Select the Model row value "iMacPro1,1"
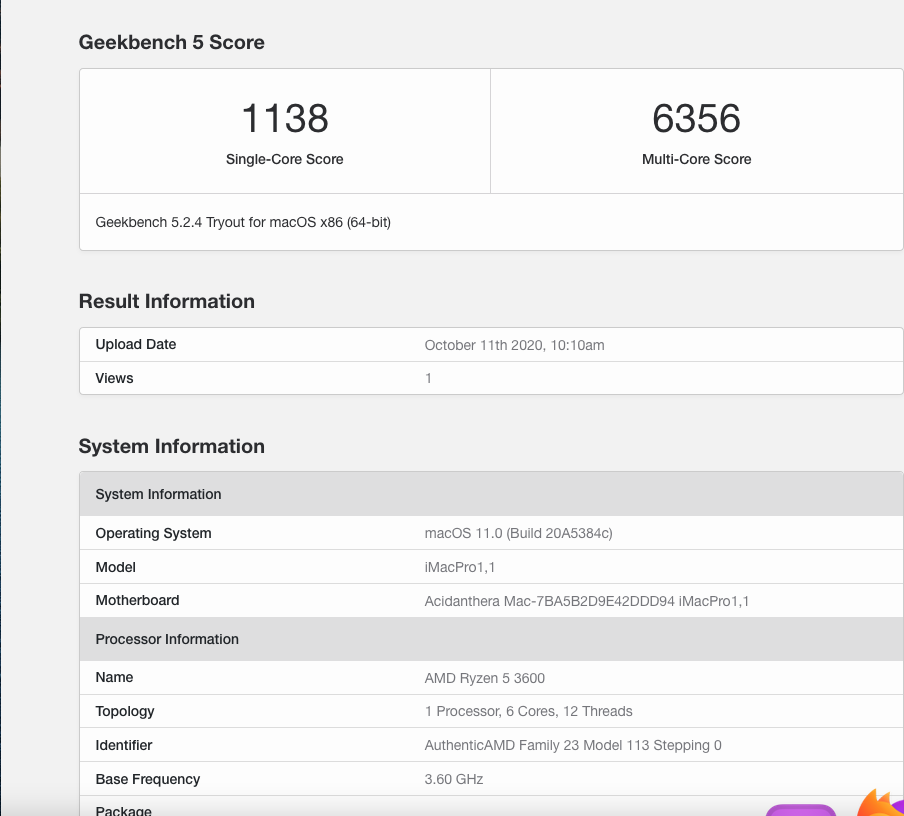The width and height of the screenshot is (904, 816). click(459, 567)
